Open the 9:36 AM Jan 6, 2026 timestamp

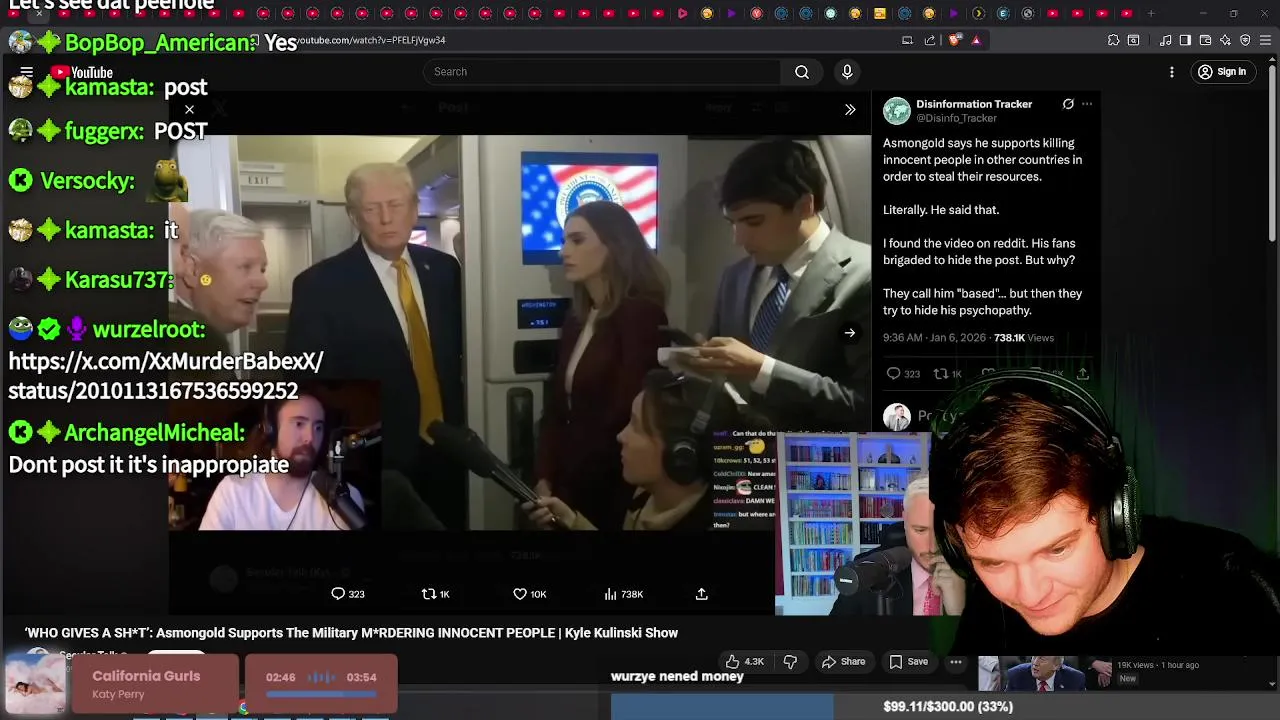934,338
